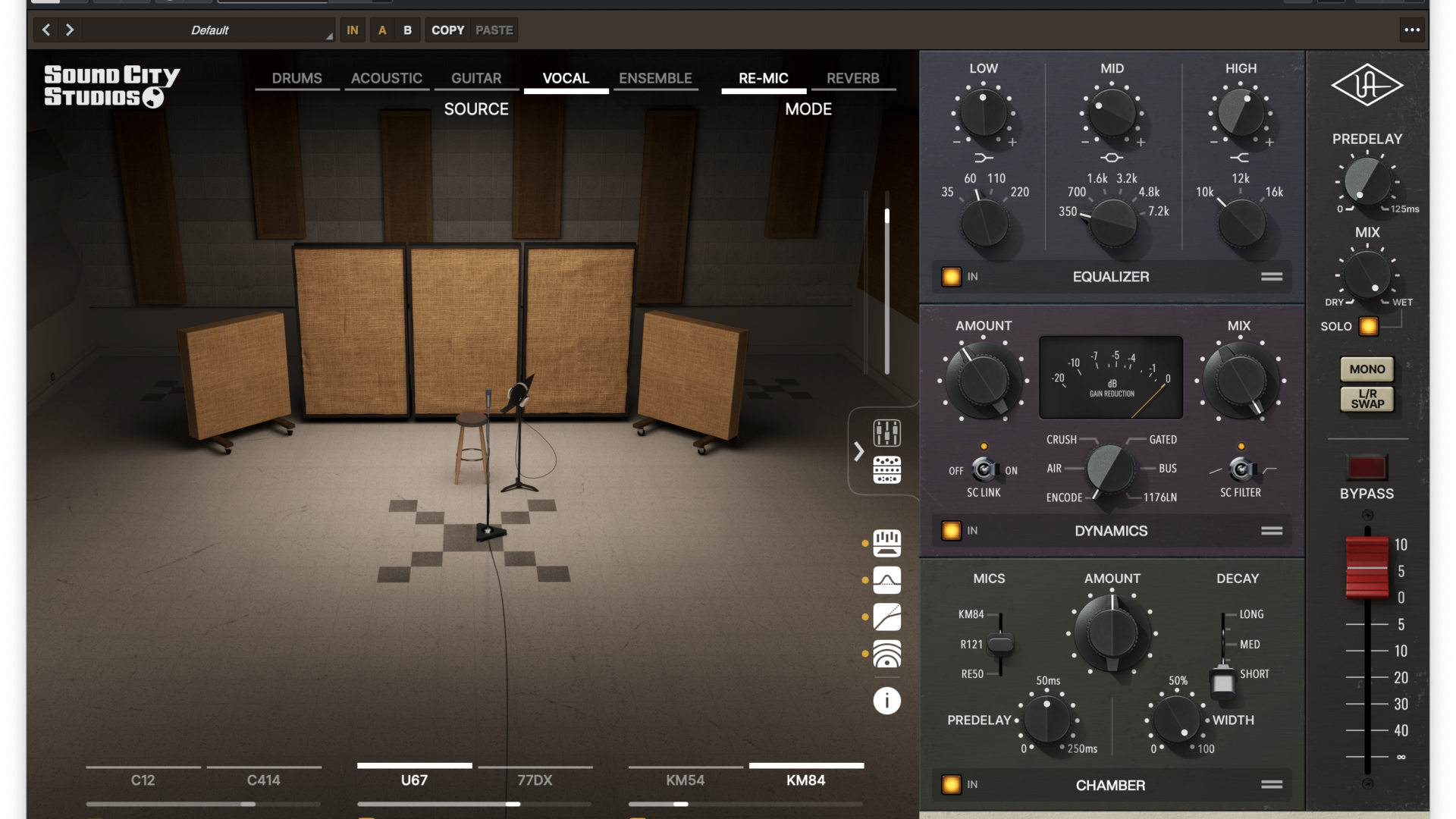Select the equalizer module sidebar icon
Screen dimensions: 1456x819
[886, 543]
